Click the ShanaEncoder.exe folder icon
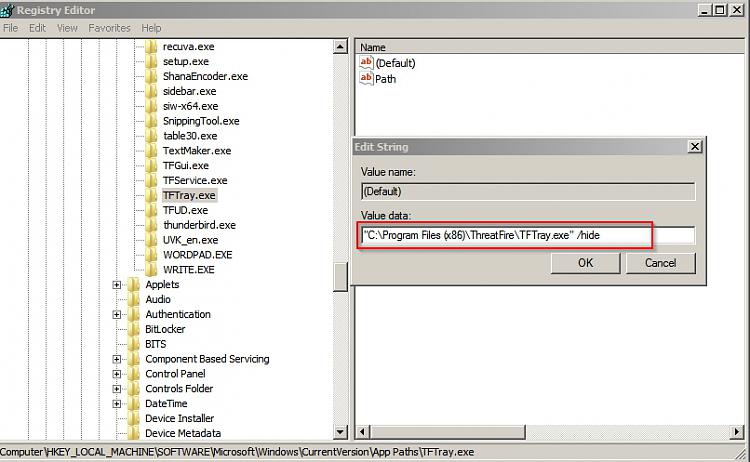 (151, 76)
